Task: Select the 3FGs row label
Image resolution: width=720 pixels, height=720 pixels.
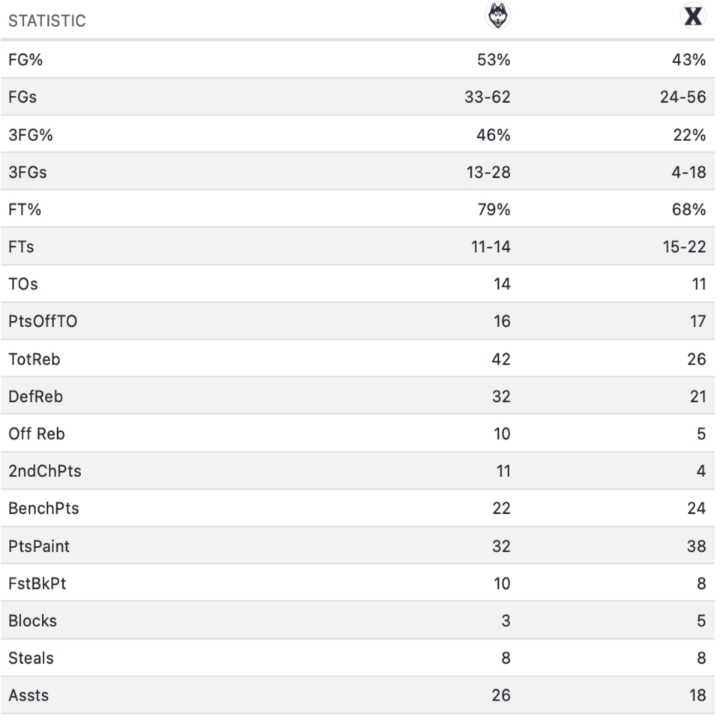Action: (28, 172)
